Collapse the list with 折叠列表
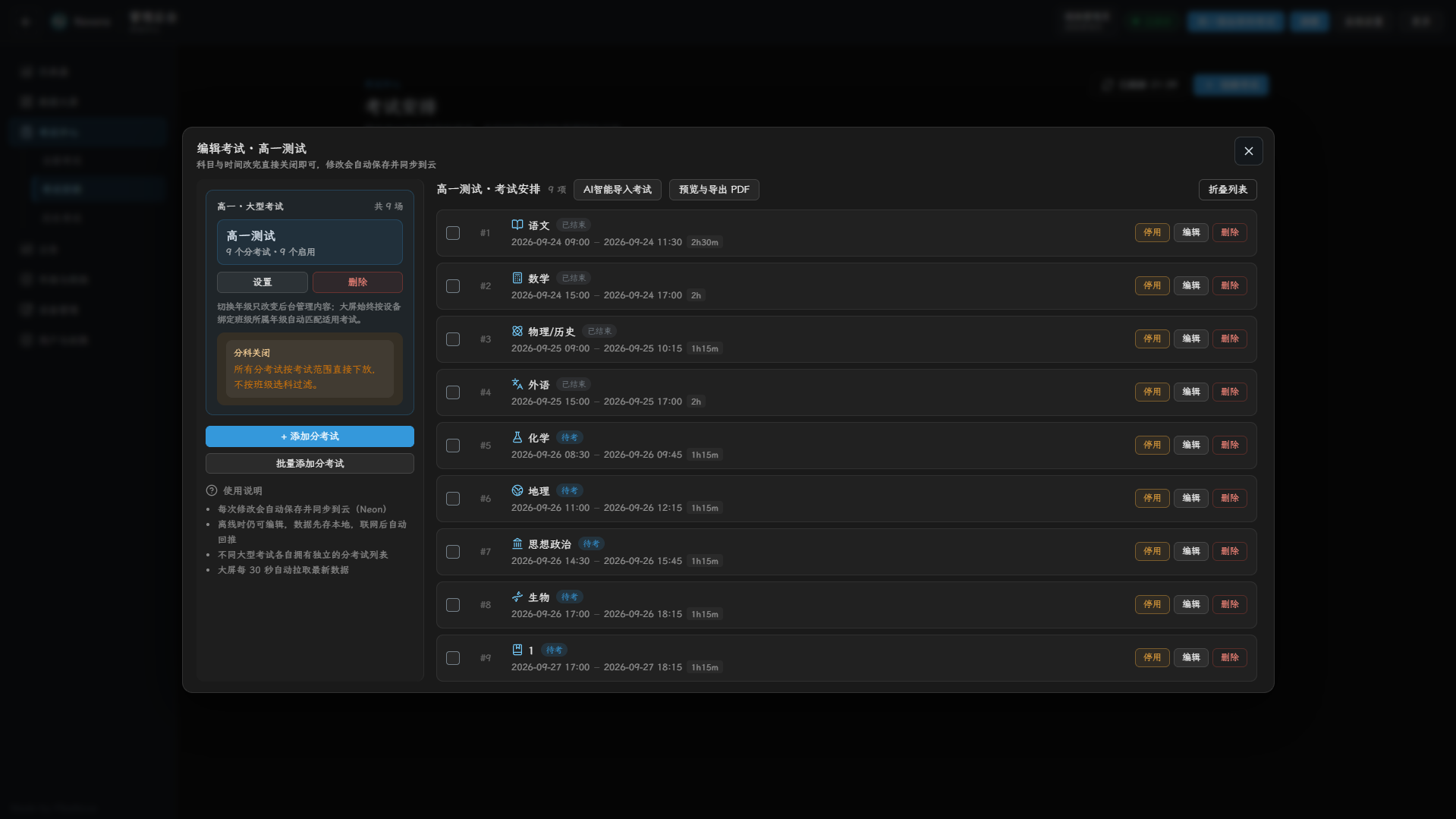 [1228, 190]
